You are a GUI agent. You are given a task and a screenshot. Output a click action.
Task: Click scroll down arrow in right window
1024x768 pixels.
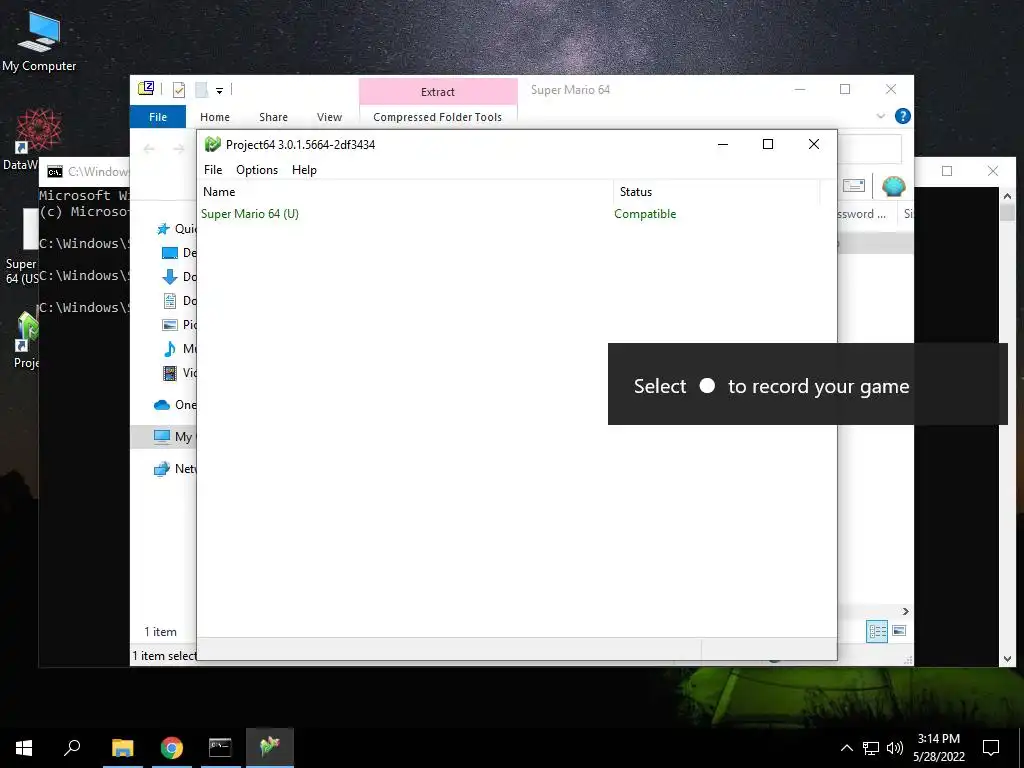pyautogui.click(x=1007, y=659)
